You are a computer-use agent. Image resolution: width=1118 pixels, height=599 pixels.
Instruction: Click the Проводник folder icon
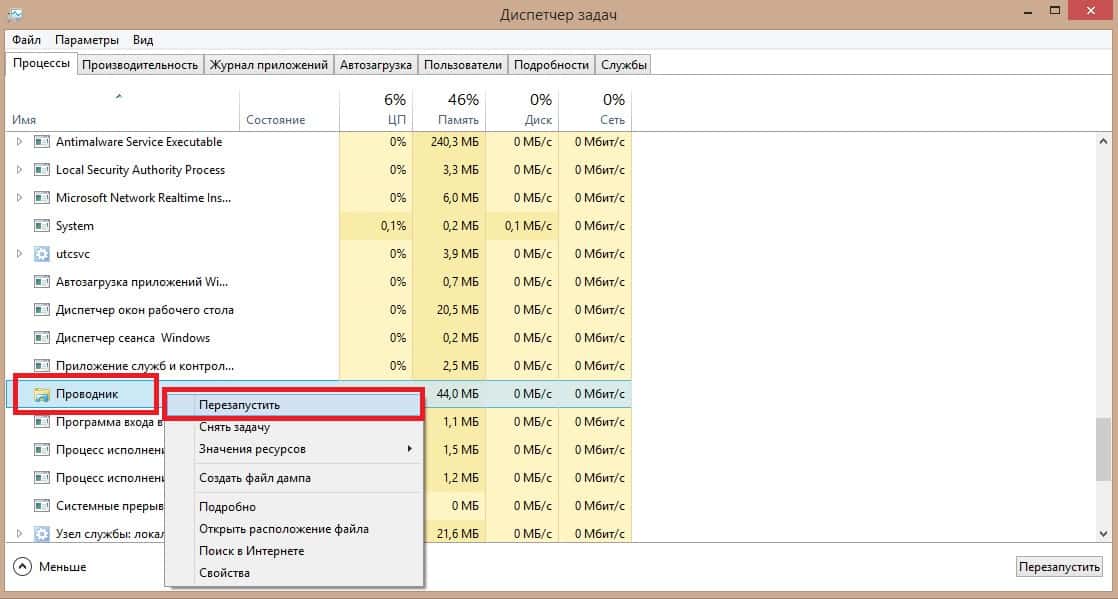click(x=42, y=394)
